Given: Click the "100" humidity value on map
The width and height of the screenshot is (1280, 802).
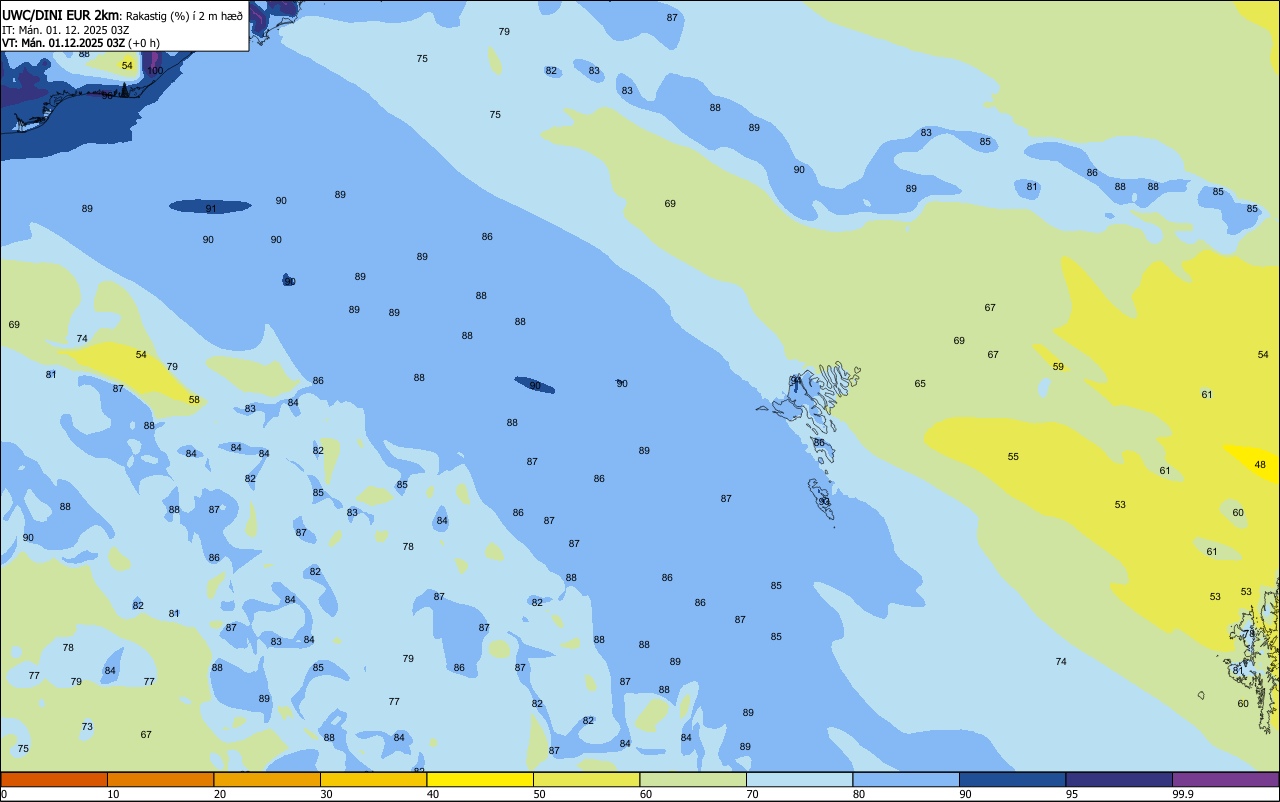Looking at the screenshot, I should (x=155, y=71).
